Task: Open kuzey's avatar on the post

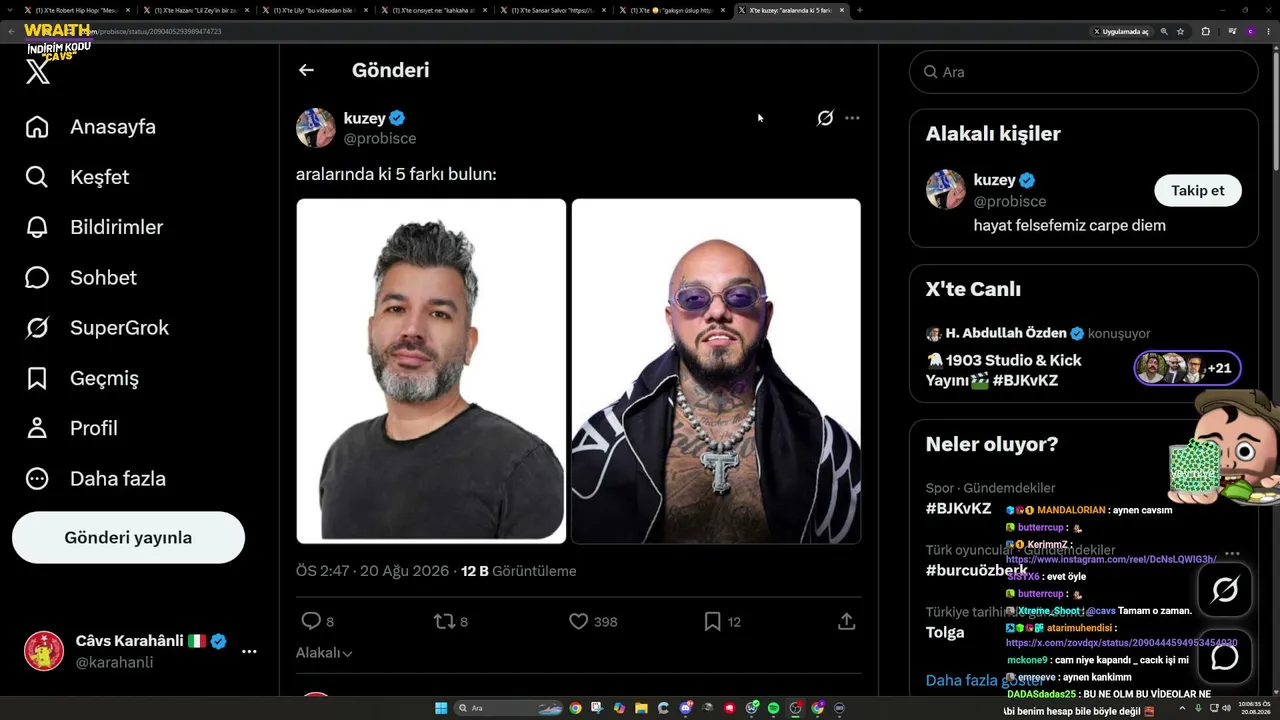Action: point(316,128)
